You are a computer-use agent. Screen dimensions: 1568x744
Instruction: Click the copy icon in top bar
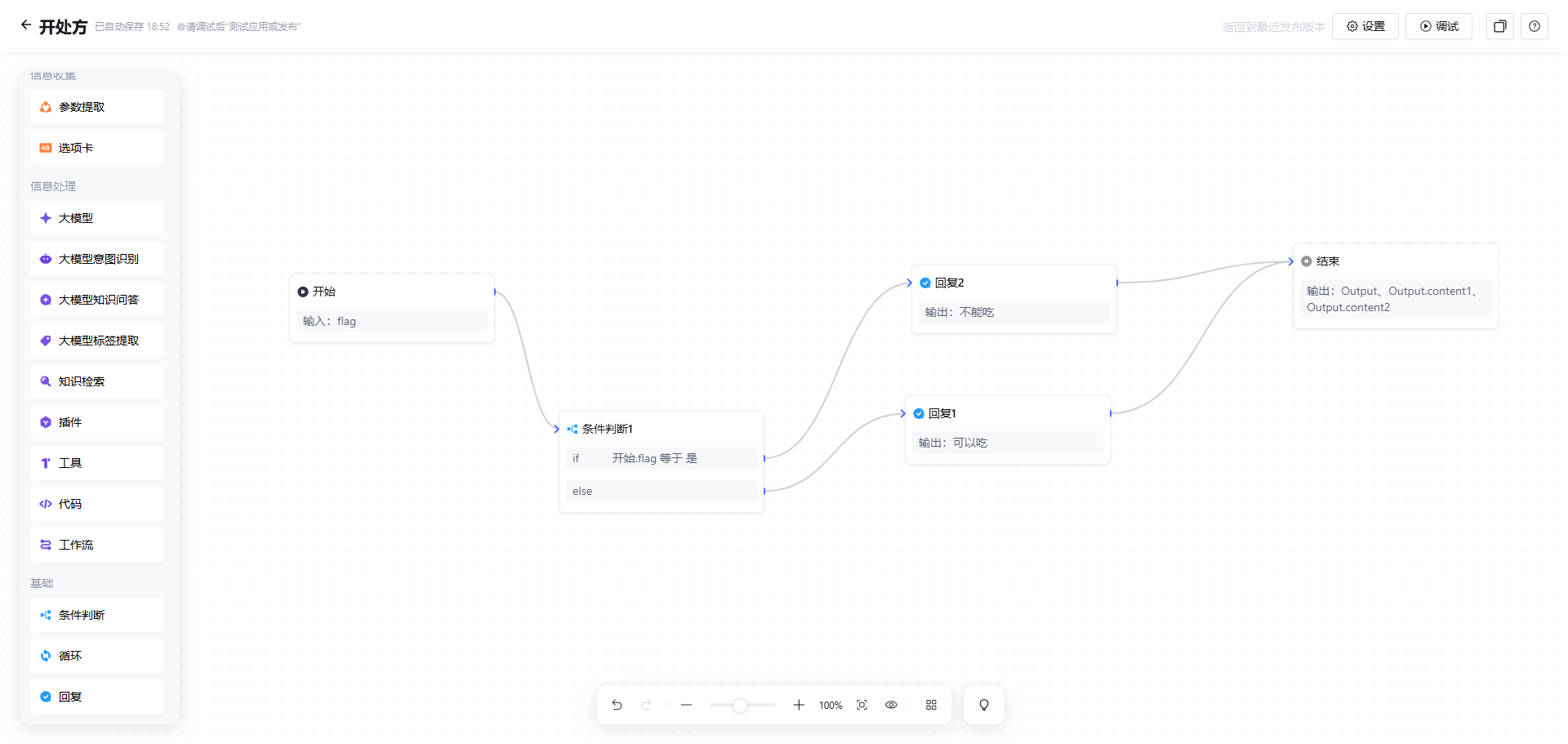point(1499,26)
